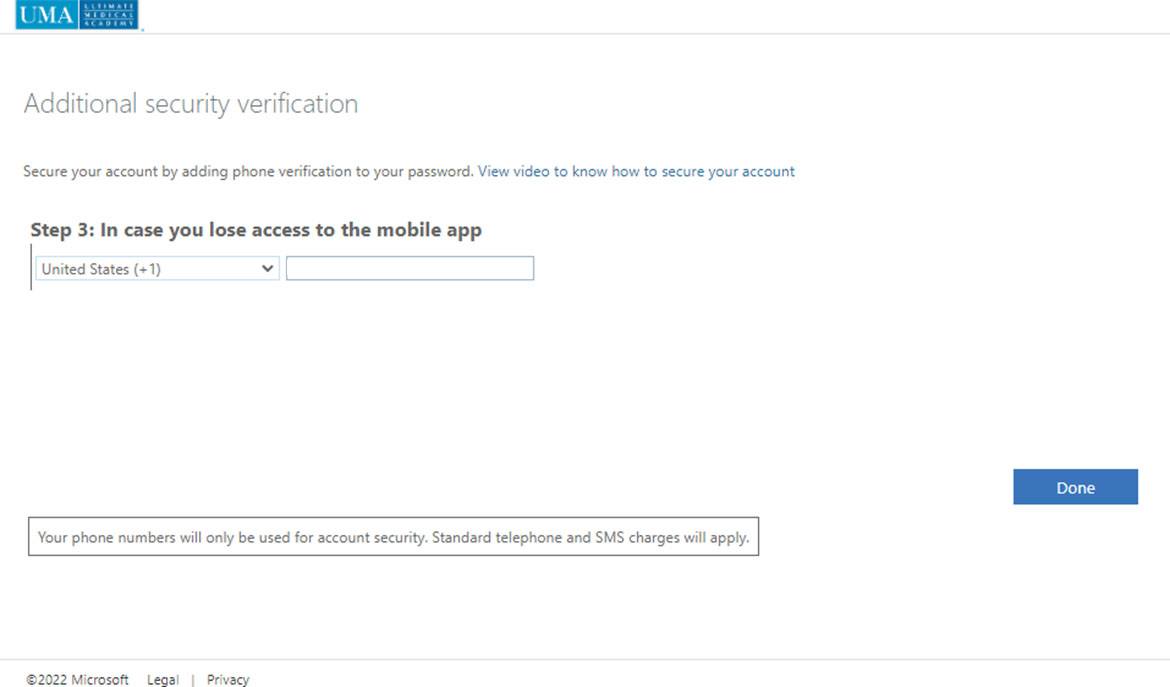Click the horizontal divider line above the footer
The width and height of the screenshot is (1170, 687).
(x=585, y=659)
